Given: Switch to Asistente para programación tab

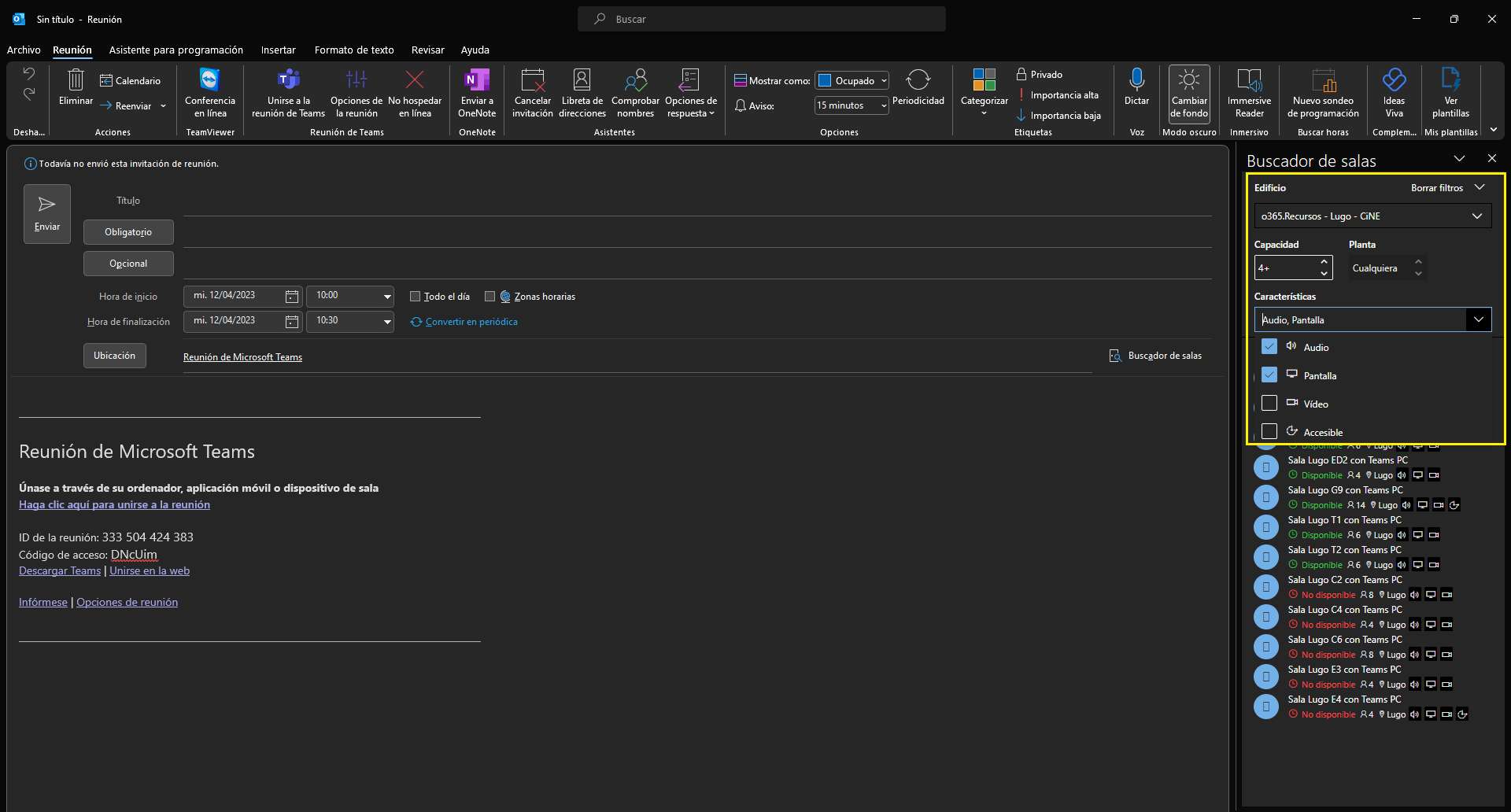Looking at the screenshot, I should click(x=175, y=50).
